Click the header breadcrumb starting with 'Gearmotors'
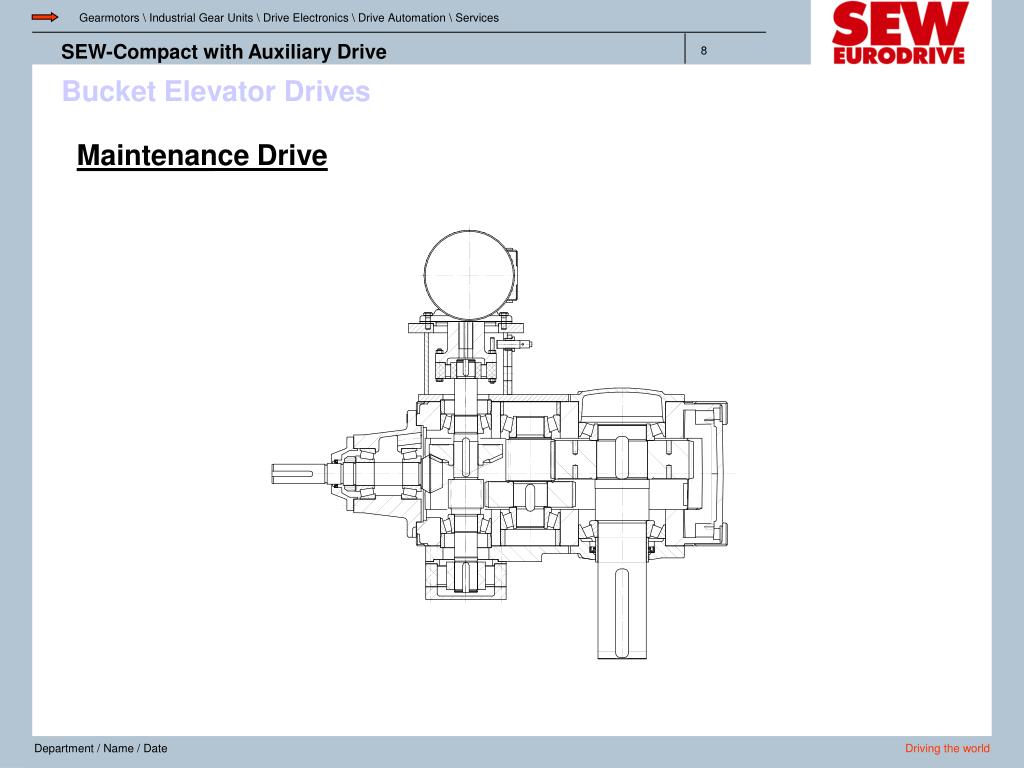 289,18
